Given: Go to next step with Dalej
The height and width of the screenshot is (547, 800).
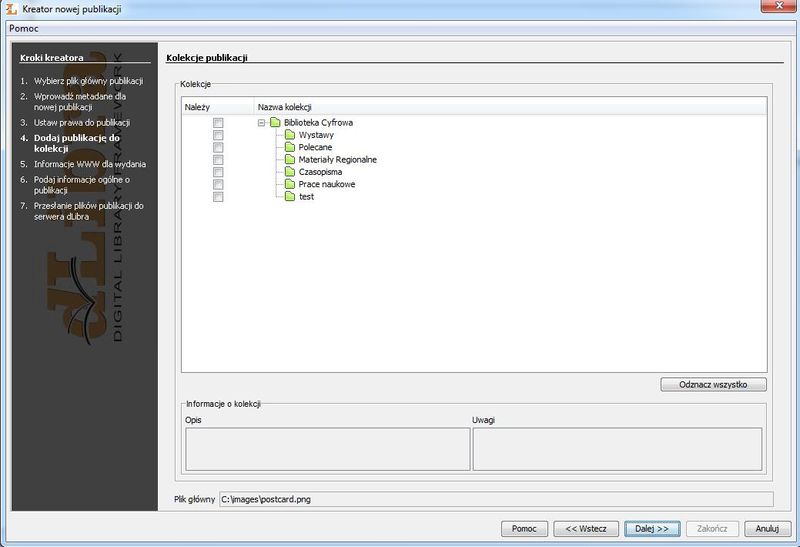Looking at the screenshot, I should tap(651, 528).
